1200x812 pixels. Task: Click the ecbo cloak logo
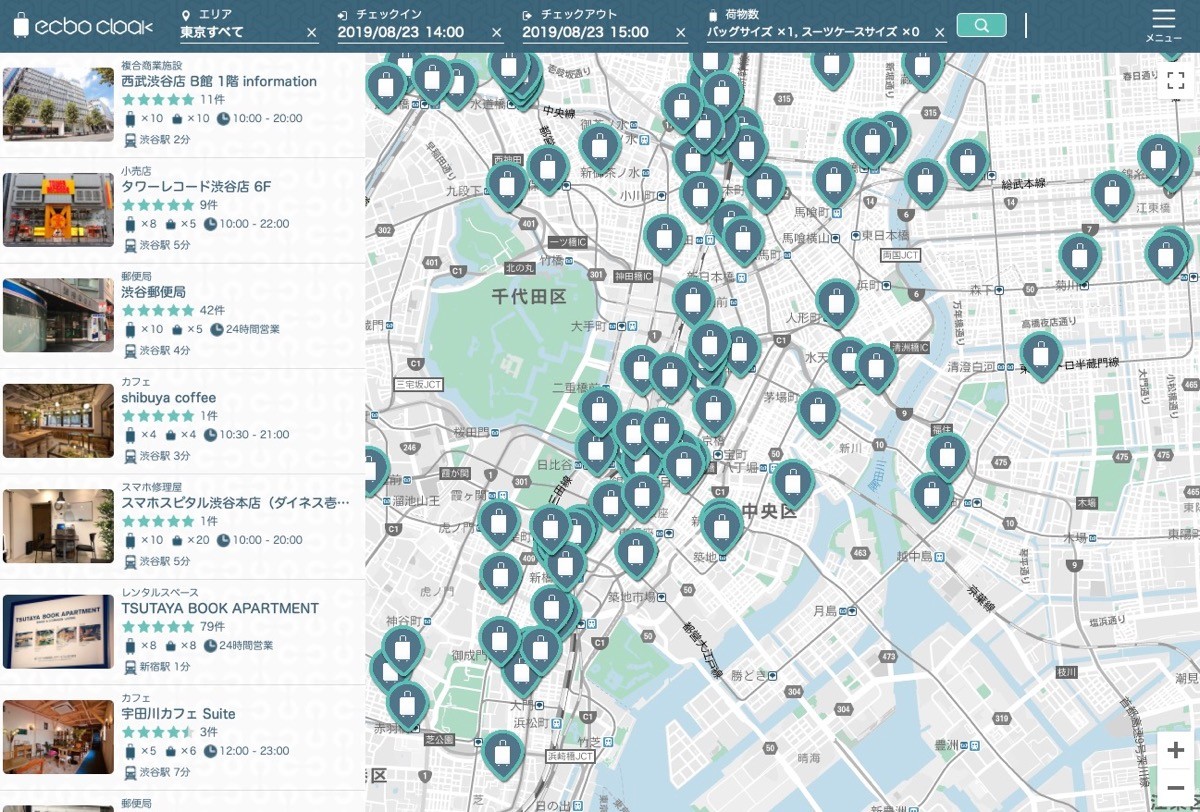pos(83,27)
